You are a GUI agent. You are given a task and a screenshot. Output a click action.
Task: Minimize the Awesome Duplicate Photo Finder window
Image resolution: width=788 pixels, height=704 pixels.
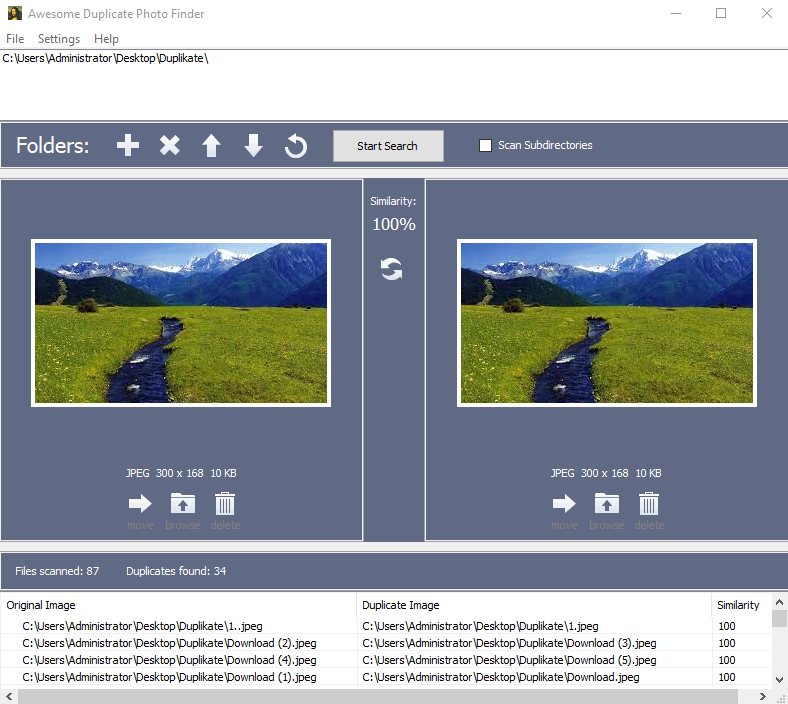point(676,13)
